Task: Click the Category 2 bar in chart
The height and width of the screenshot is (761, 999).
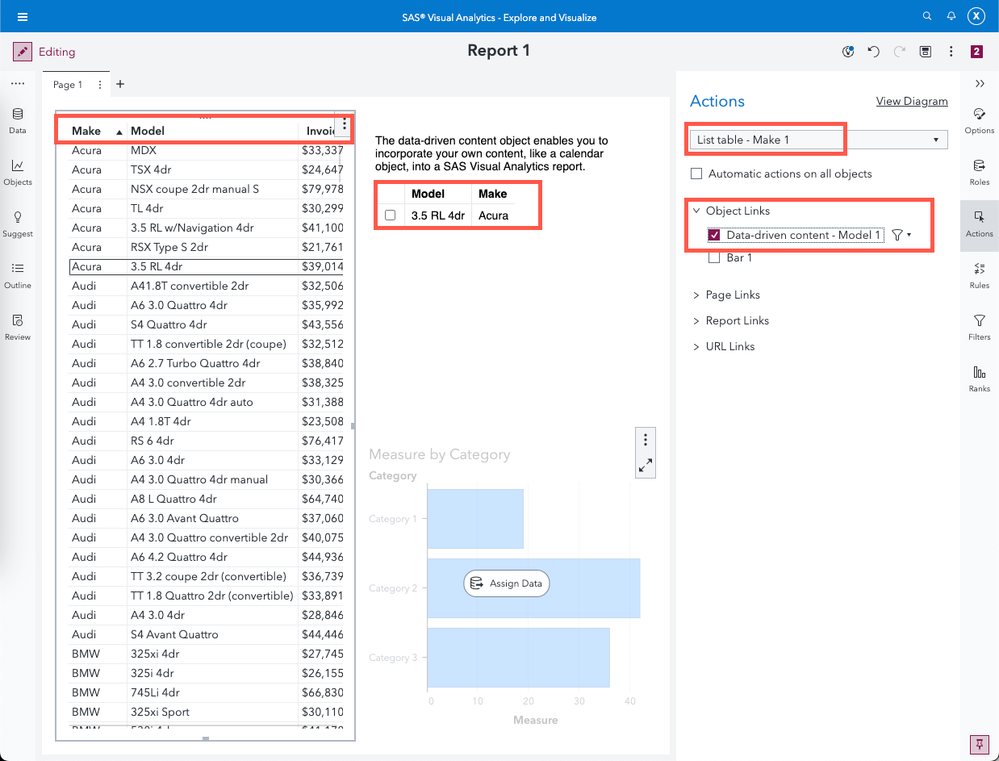Action: [534, 588]
